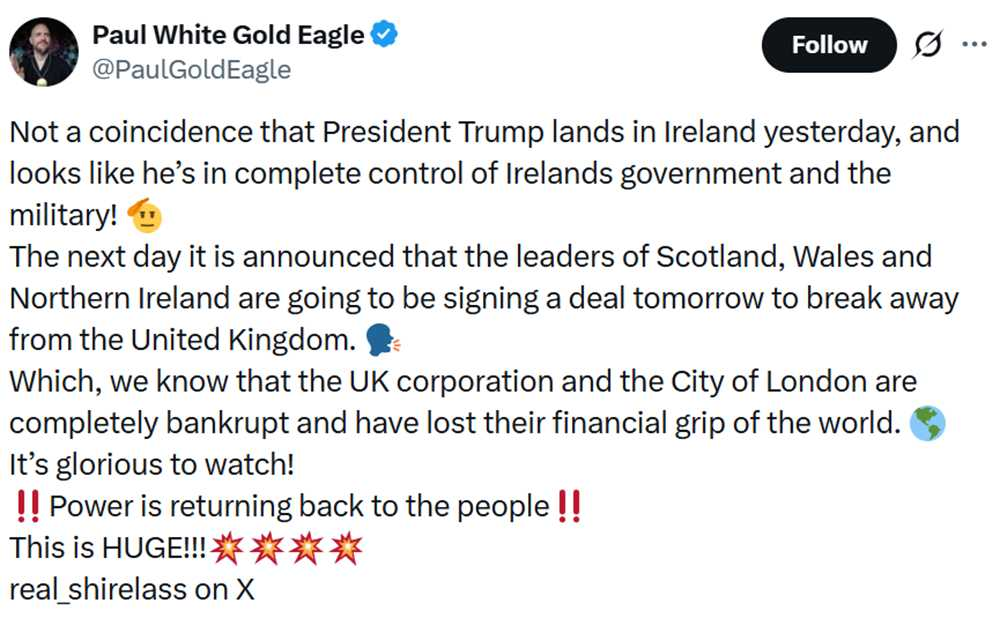The image size is (1000, 618).
Task: Open the three-dot more options menu
Action: click(974, 44)
